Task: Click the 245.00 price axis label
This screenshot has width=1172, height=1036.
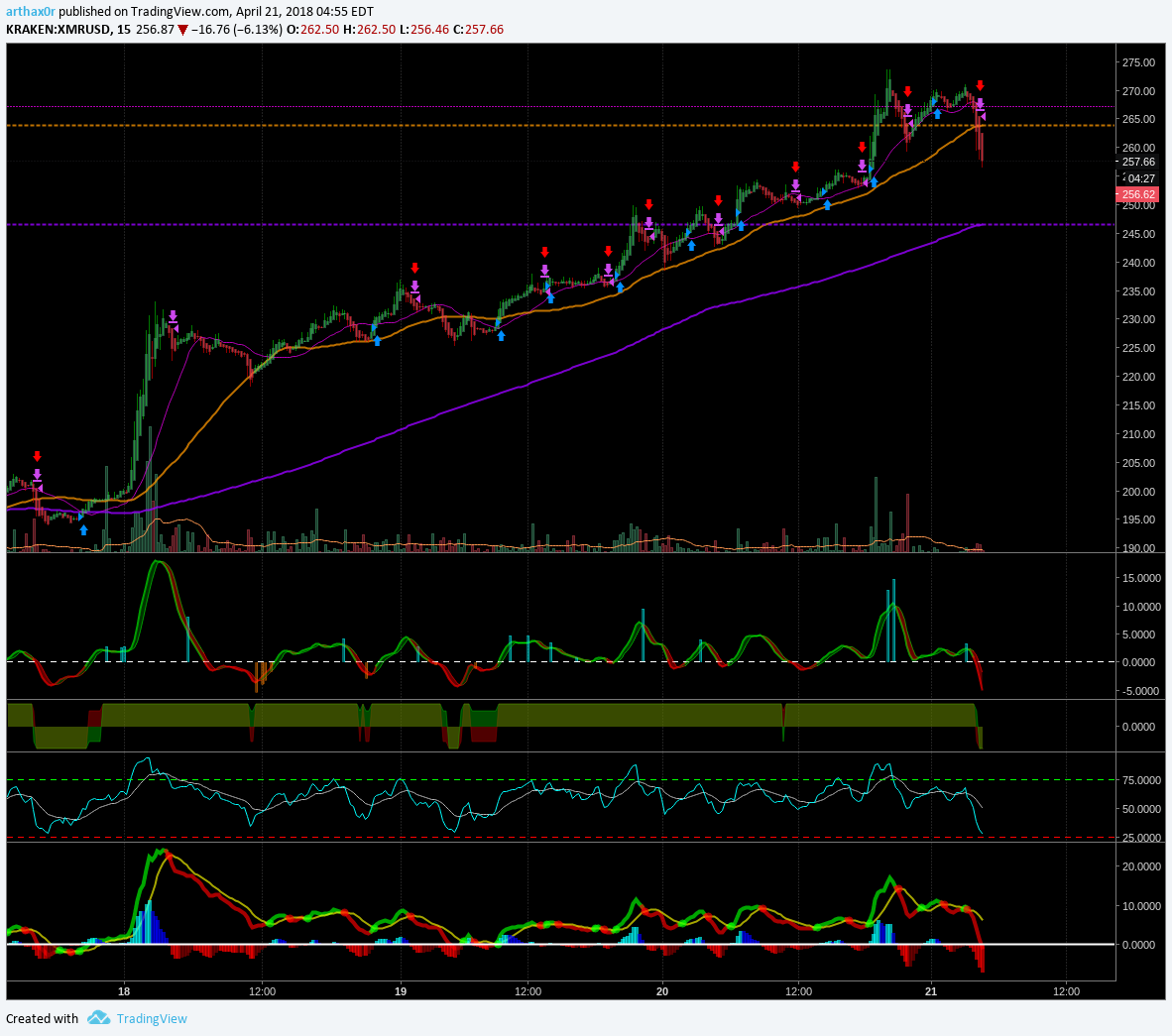Action: click(1139, 234)
